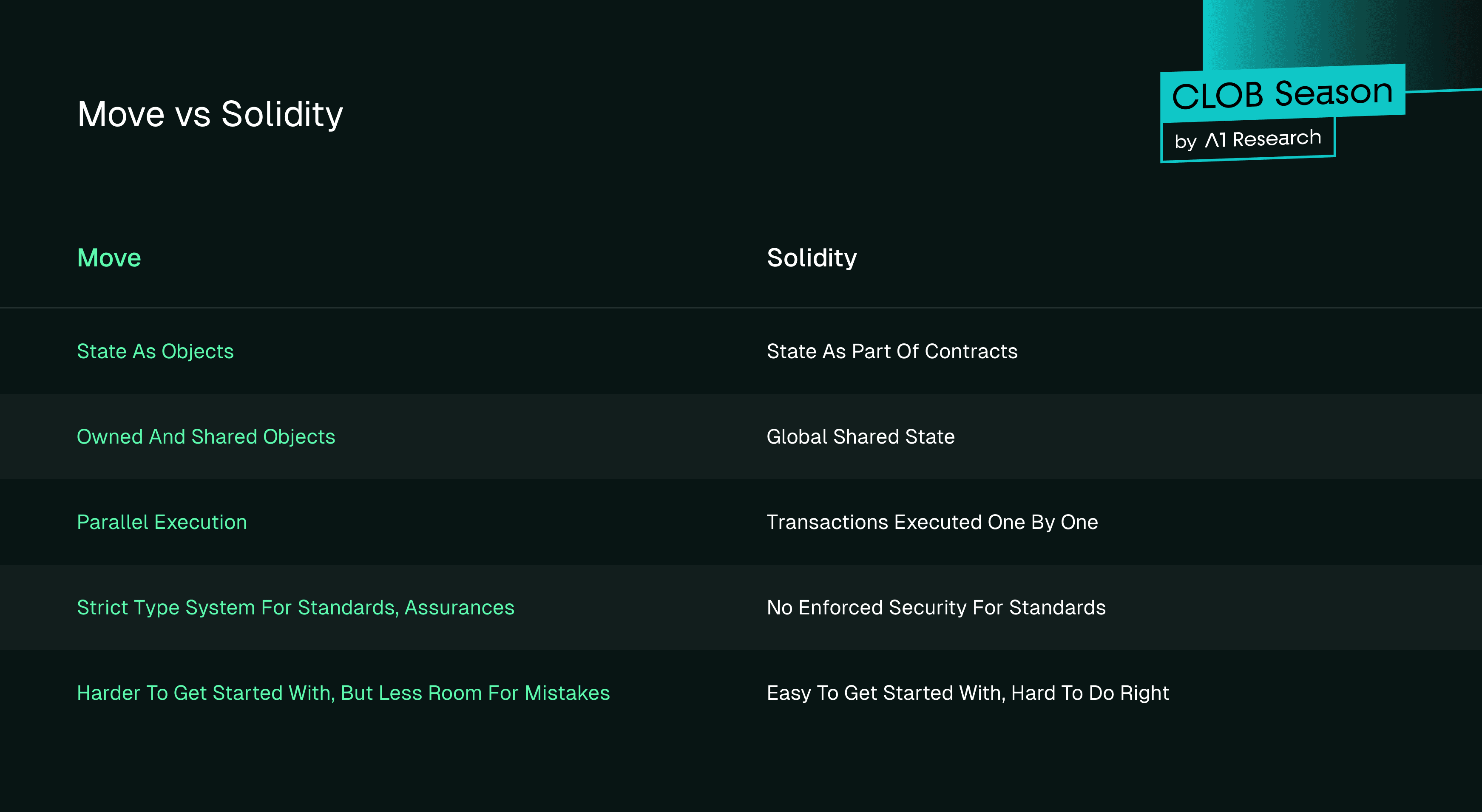Viewport: 1482px width, 812px height.
Task: Click 'No Enforced Security For Standards' cell
Action: [936, 608]
